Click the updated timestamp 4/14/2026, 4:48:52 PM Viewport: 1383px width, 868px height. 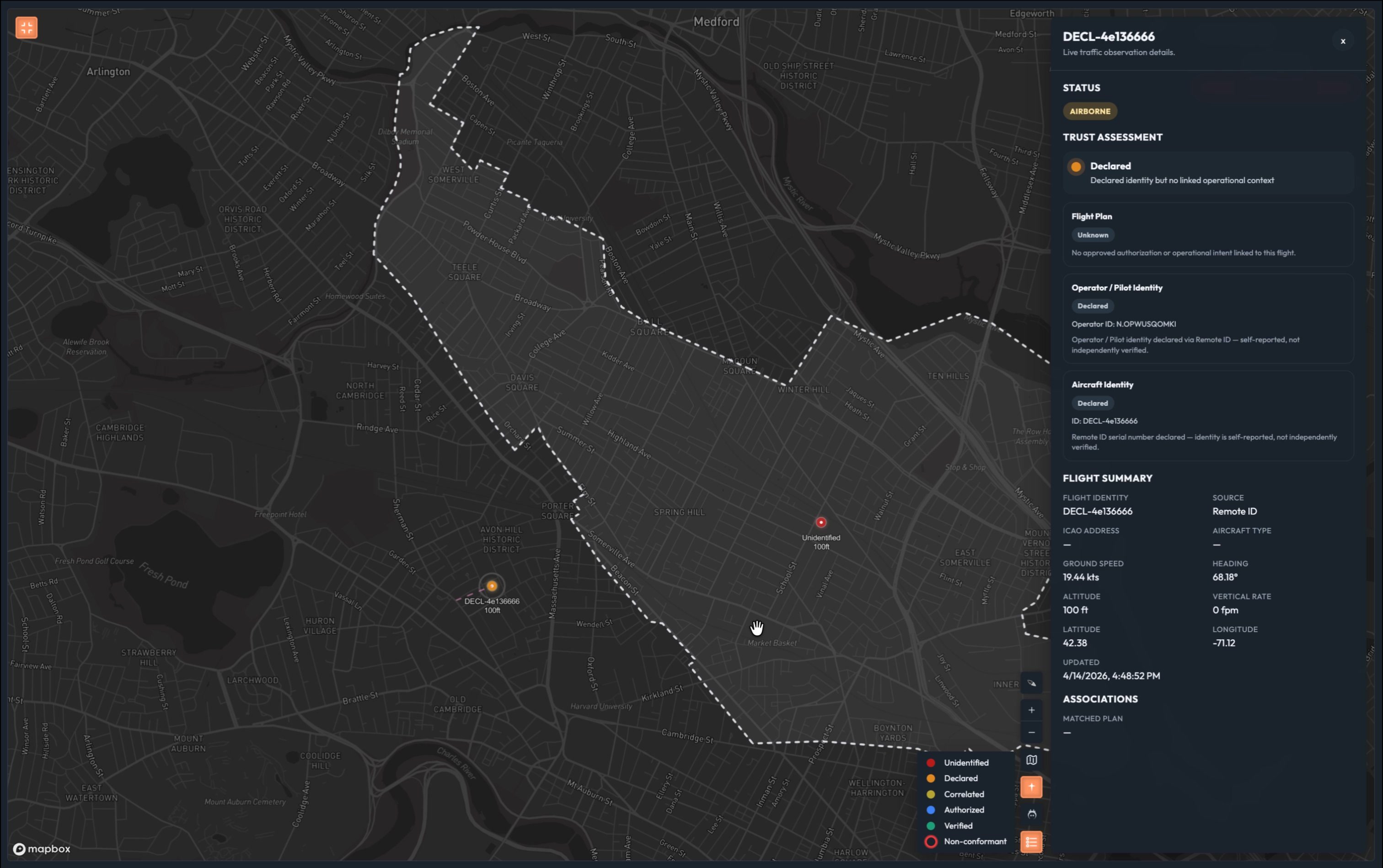(1111, 676)
